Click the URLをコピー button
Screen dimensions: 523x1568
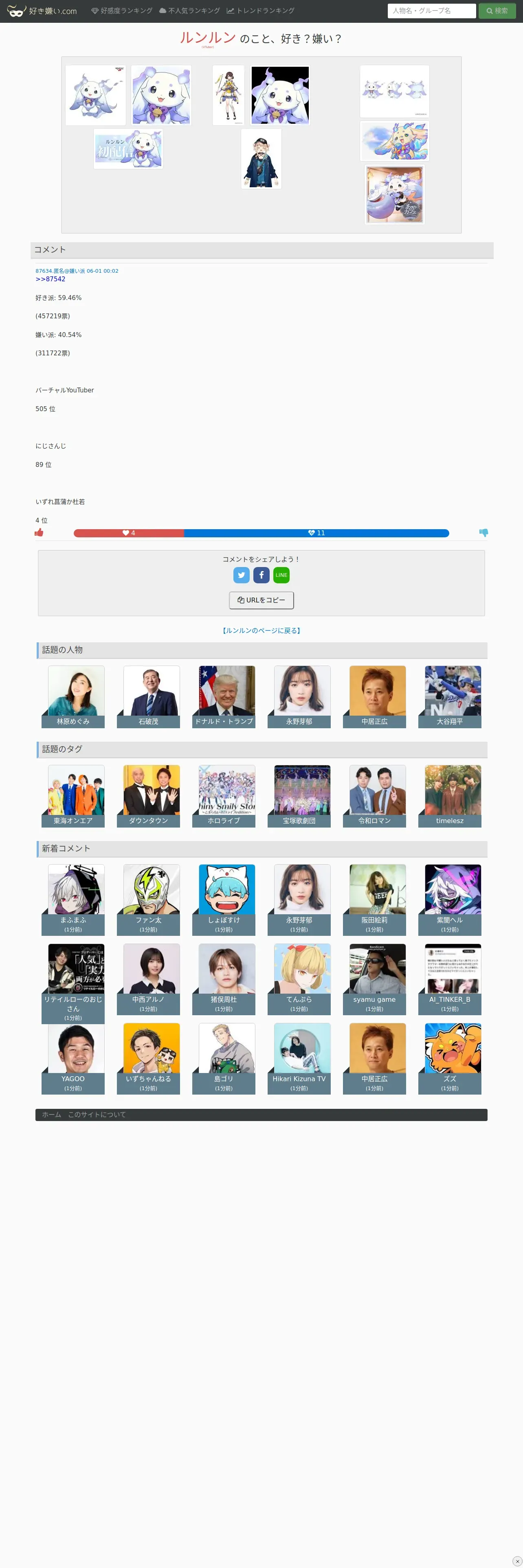coord(261,600)
